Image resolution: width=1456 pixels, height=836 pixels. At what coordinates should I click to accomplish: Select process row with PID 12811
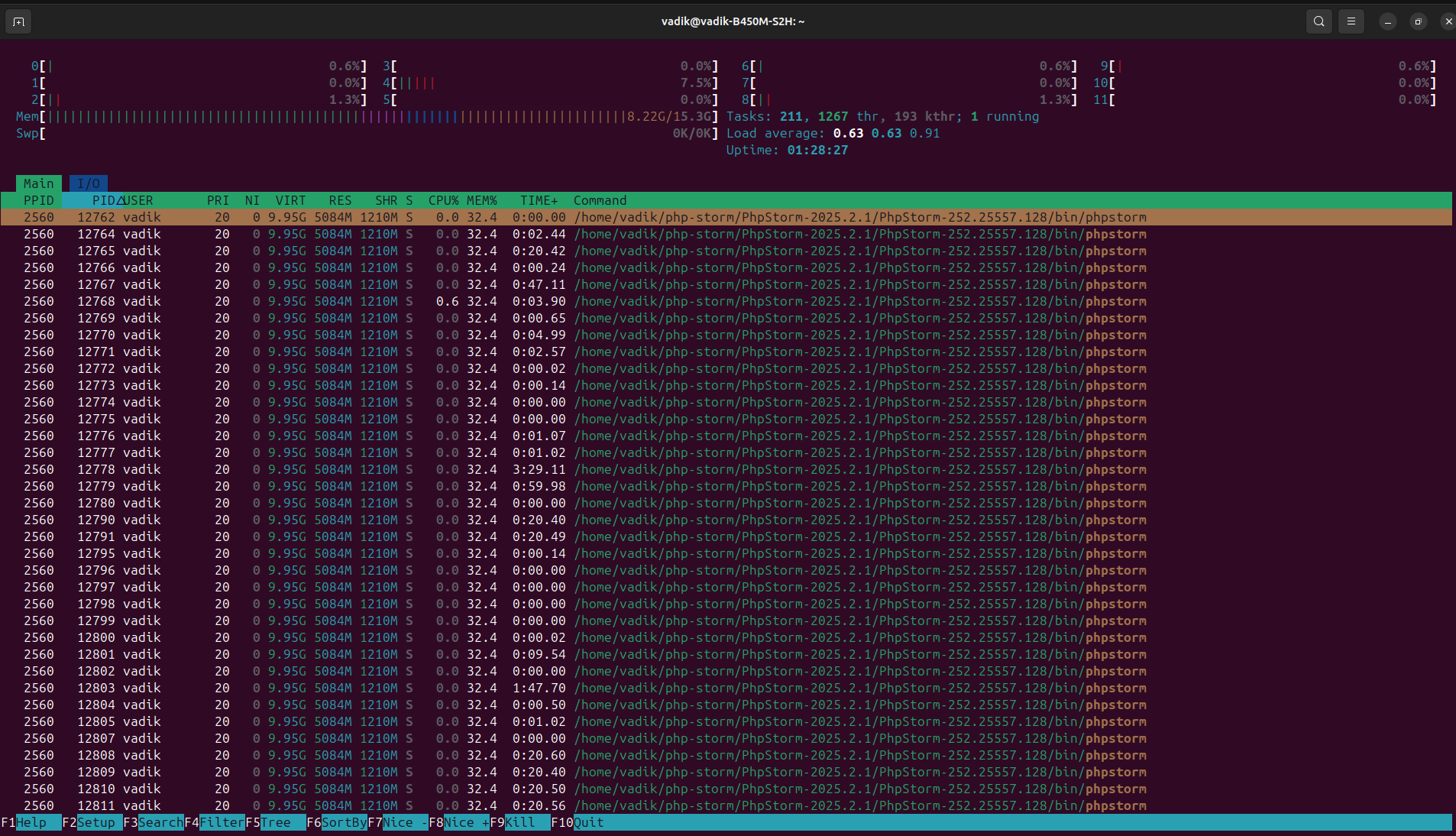click(726, 805)
